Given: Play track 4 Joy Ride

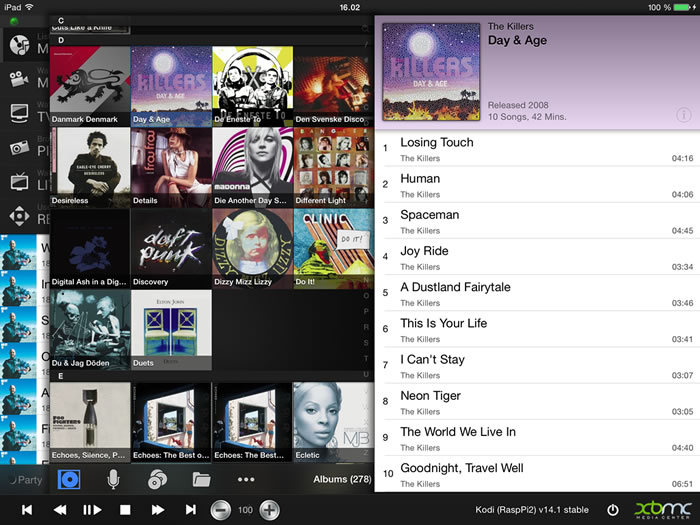Looking at the screenshot, I should pos(537,257).
